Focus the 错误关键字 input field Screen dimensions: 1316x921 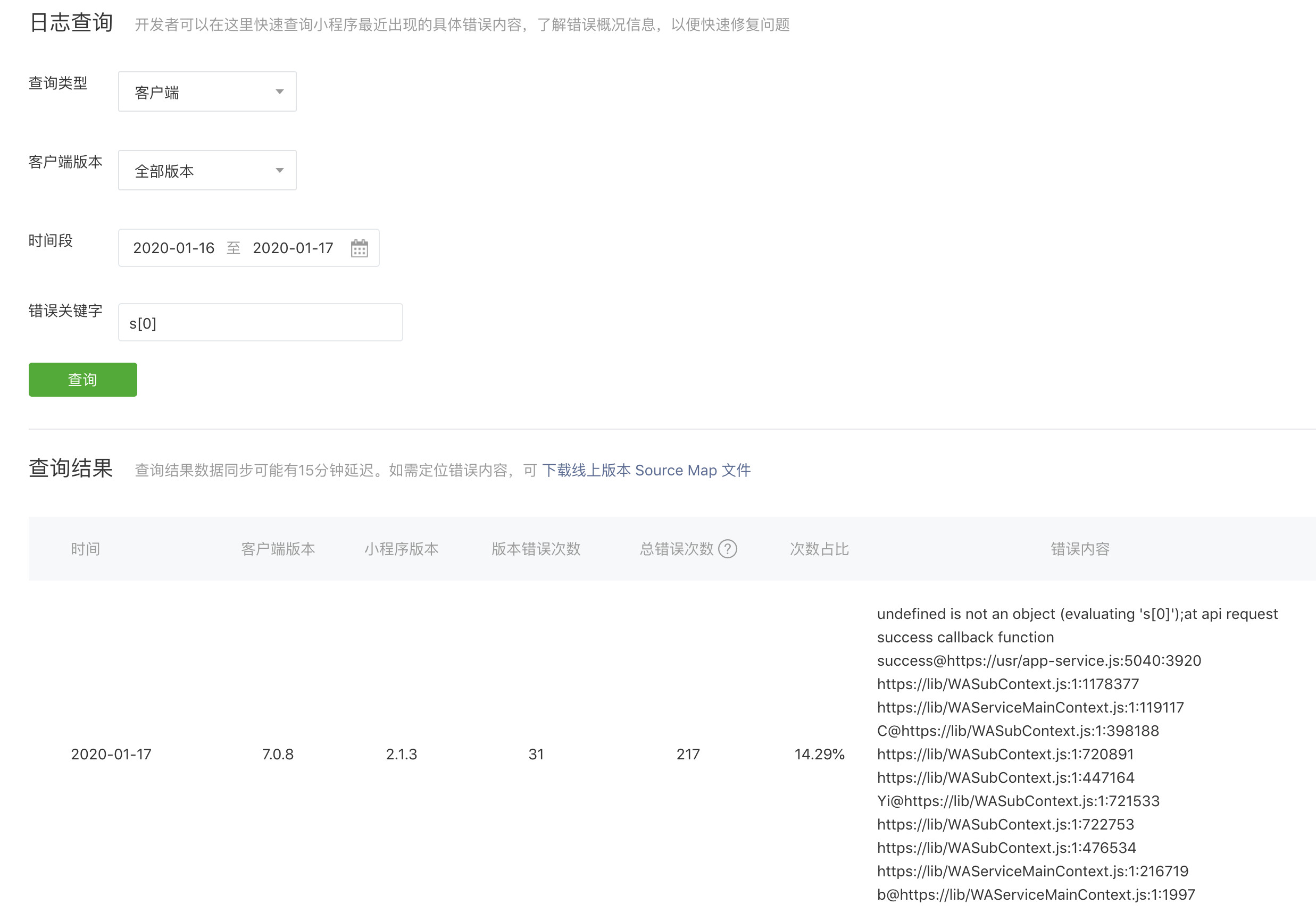point(260,323)
